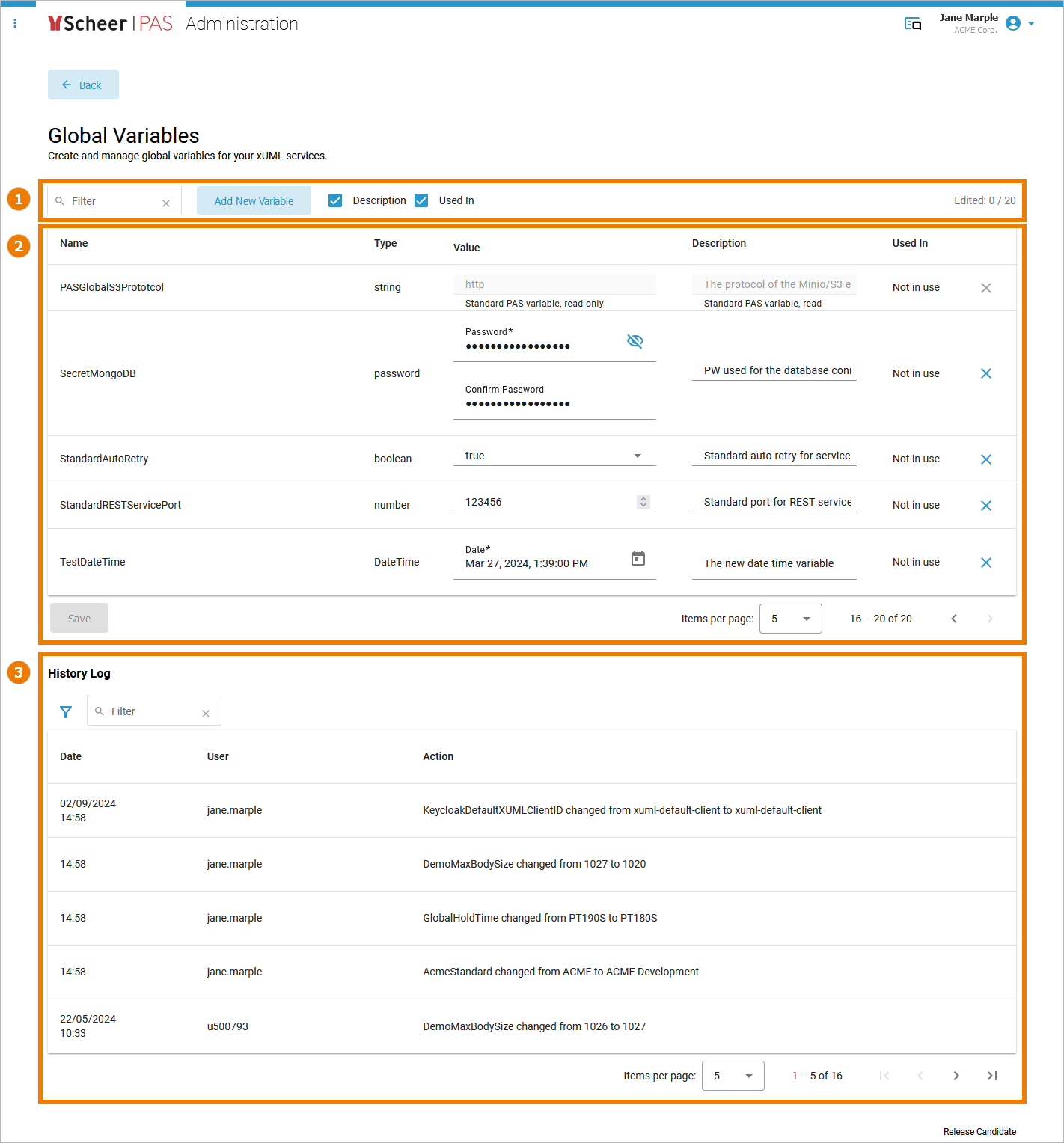Remove the StandardAutoRetry variable
The width and height of the screenshot is (1064, 1143).
pos(986,459)
